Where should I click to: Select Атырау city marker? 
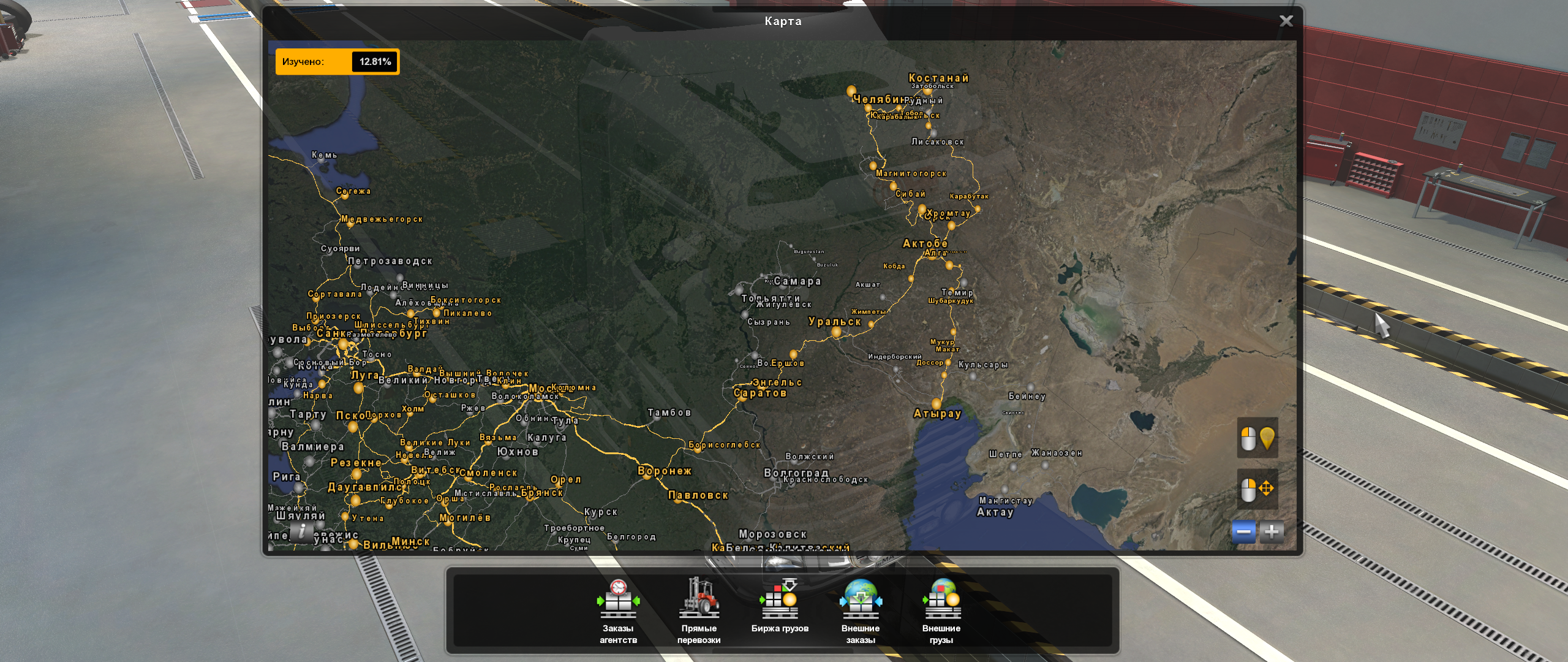coord(937,403)
